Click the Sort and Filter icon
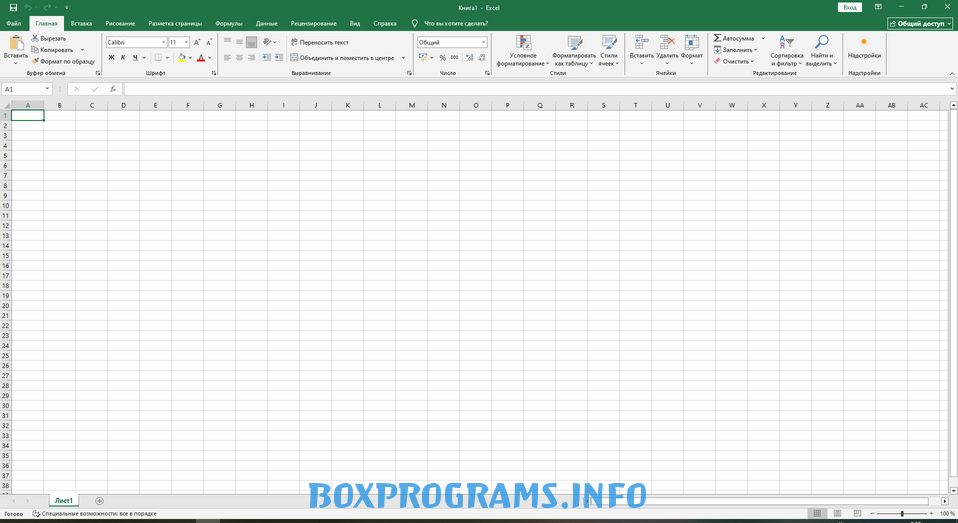958x523 pixels. [787, 43]
